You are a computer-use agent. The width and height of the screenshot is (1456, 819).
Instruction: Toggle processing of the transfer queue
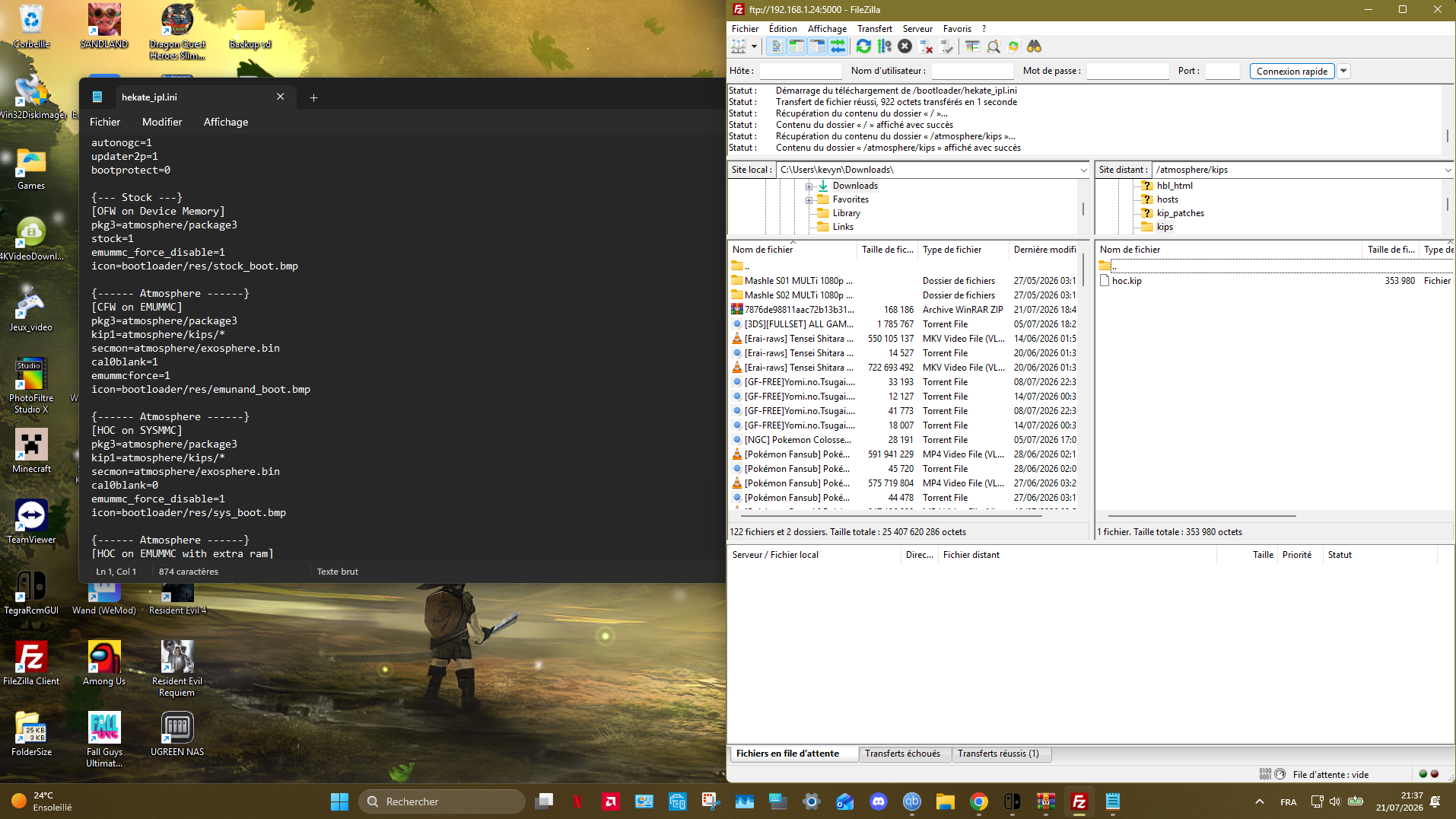tap(884, 46)
